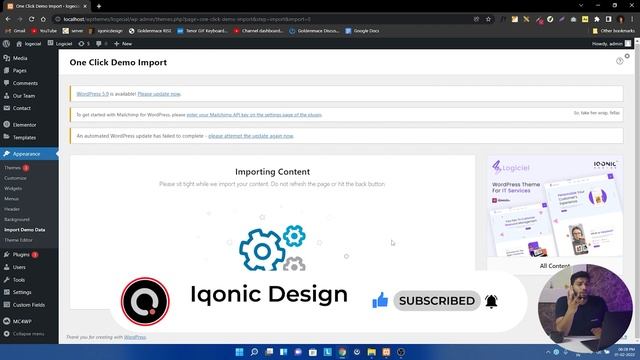Open Chrome from the taskbar
Image resolution: width=640 pixels, height=360 pixels.
click(x=342, y=352)
